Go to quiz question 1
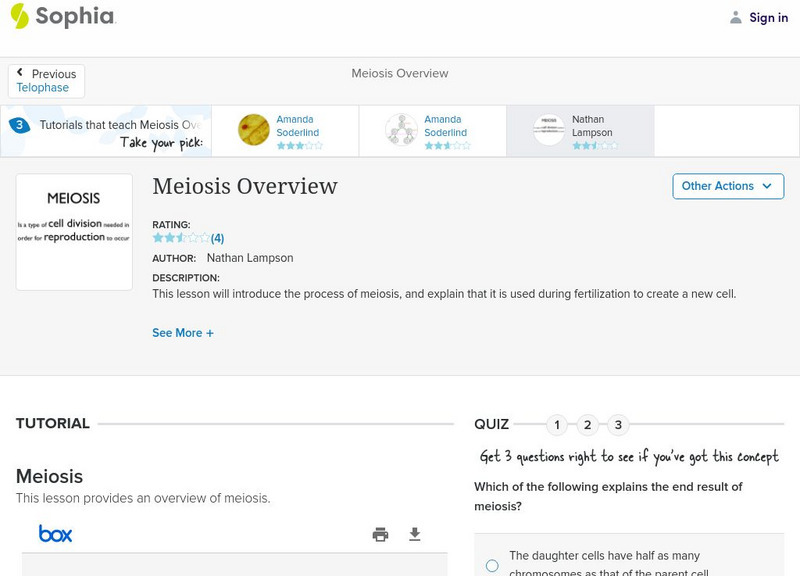This screenshot has height=576, width=800. point(557,425)
